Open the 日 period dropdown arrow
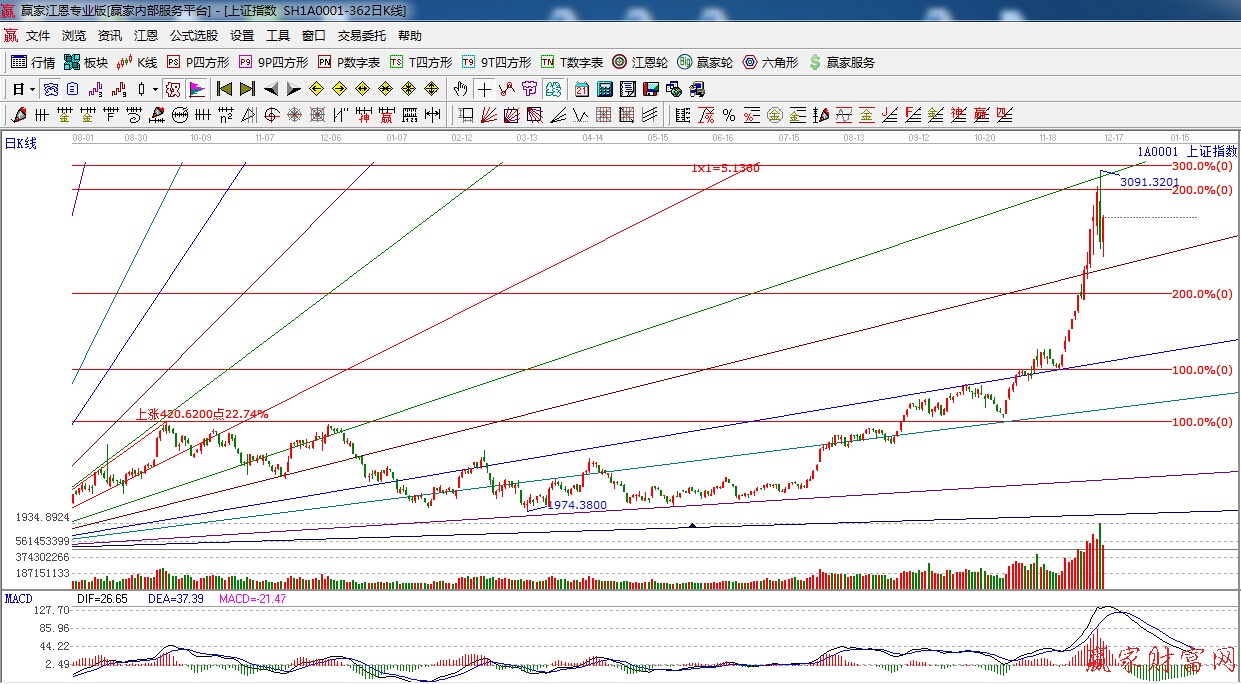This screenshot has width=1241, height=684. pyautogui.click(x=32, y=89)
